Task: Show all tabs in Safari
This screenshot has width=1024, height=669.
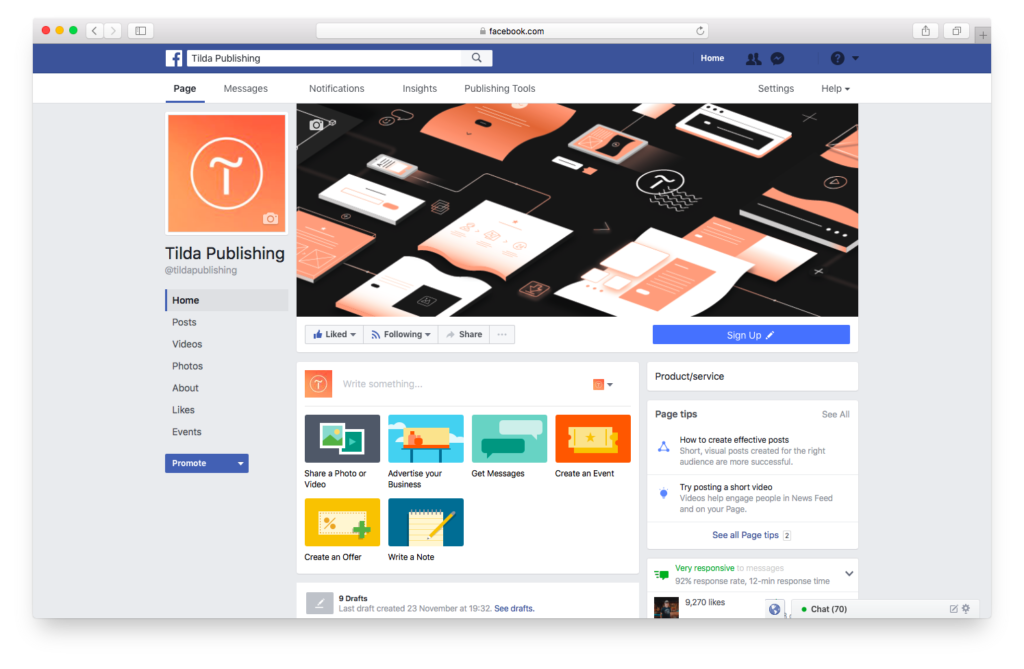Action: [956, 31]
